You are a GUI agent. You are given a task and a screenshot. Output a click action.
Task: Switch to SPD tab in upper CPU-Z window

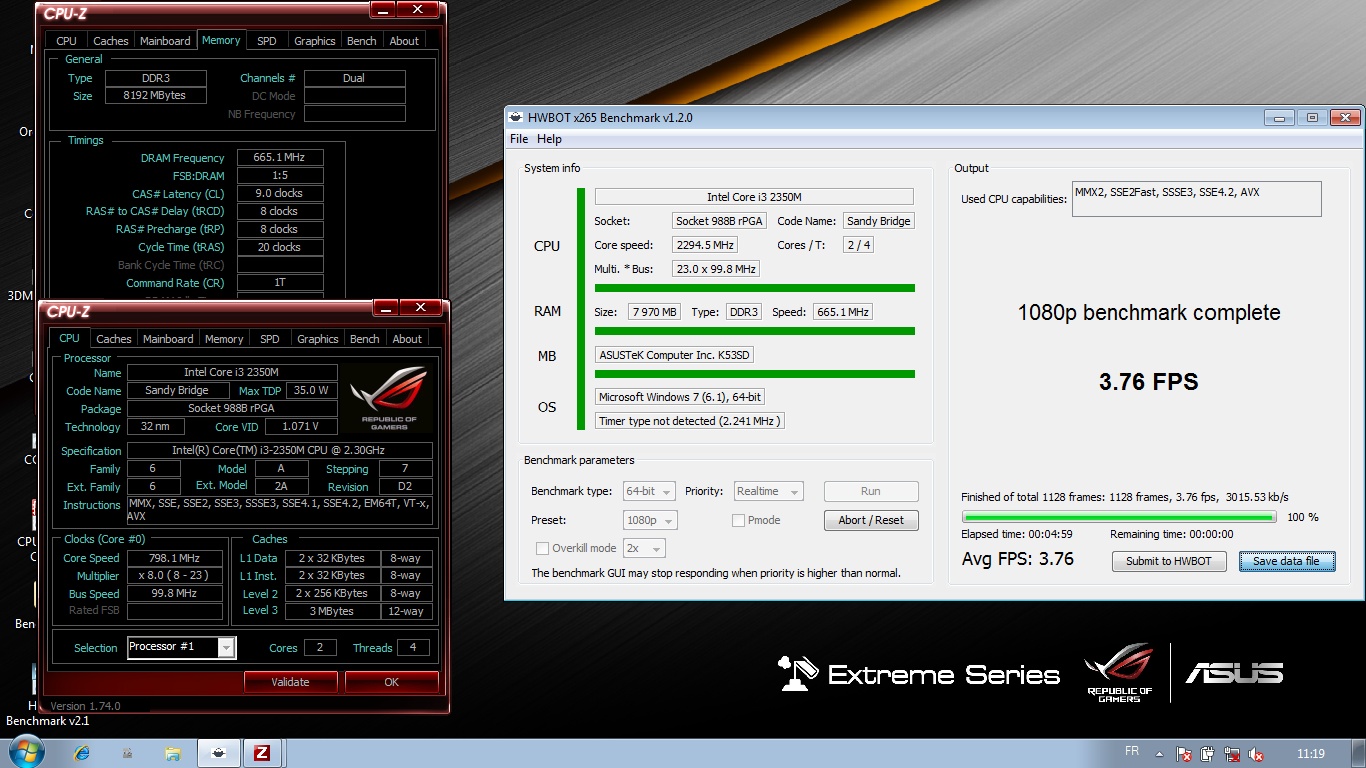[267, 41]
